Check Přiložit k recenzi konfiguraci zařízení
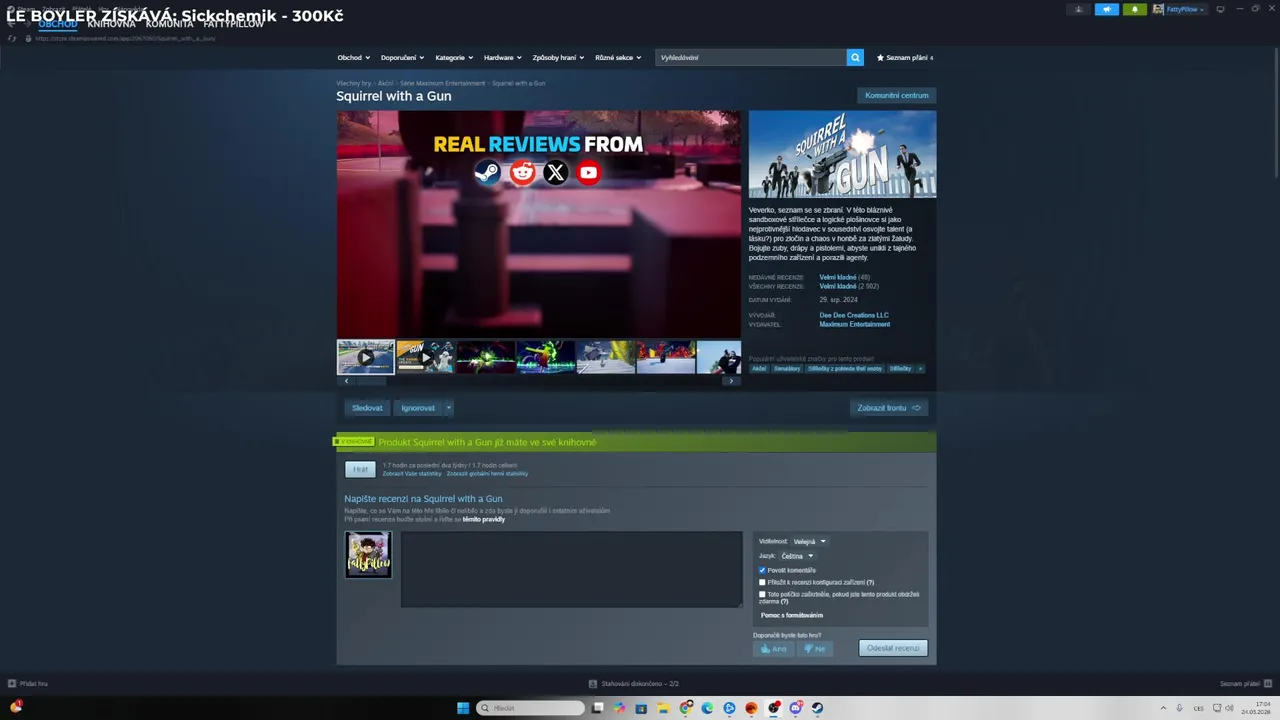 coord(762,582)
